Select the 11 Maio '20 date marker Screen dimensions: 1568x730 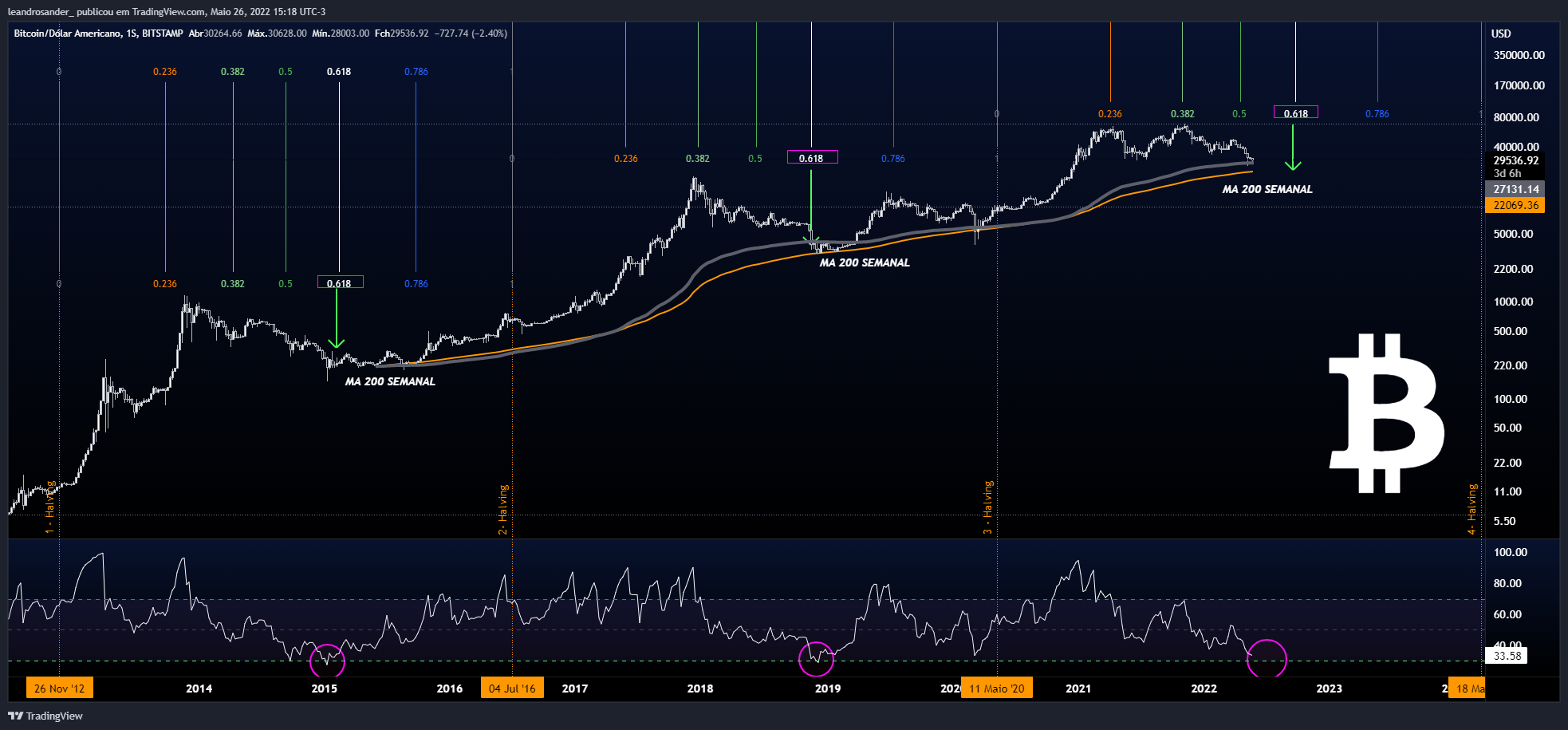tap(996, 688)
